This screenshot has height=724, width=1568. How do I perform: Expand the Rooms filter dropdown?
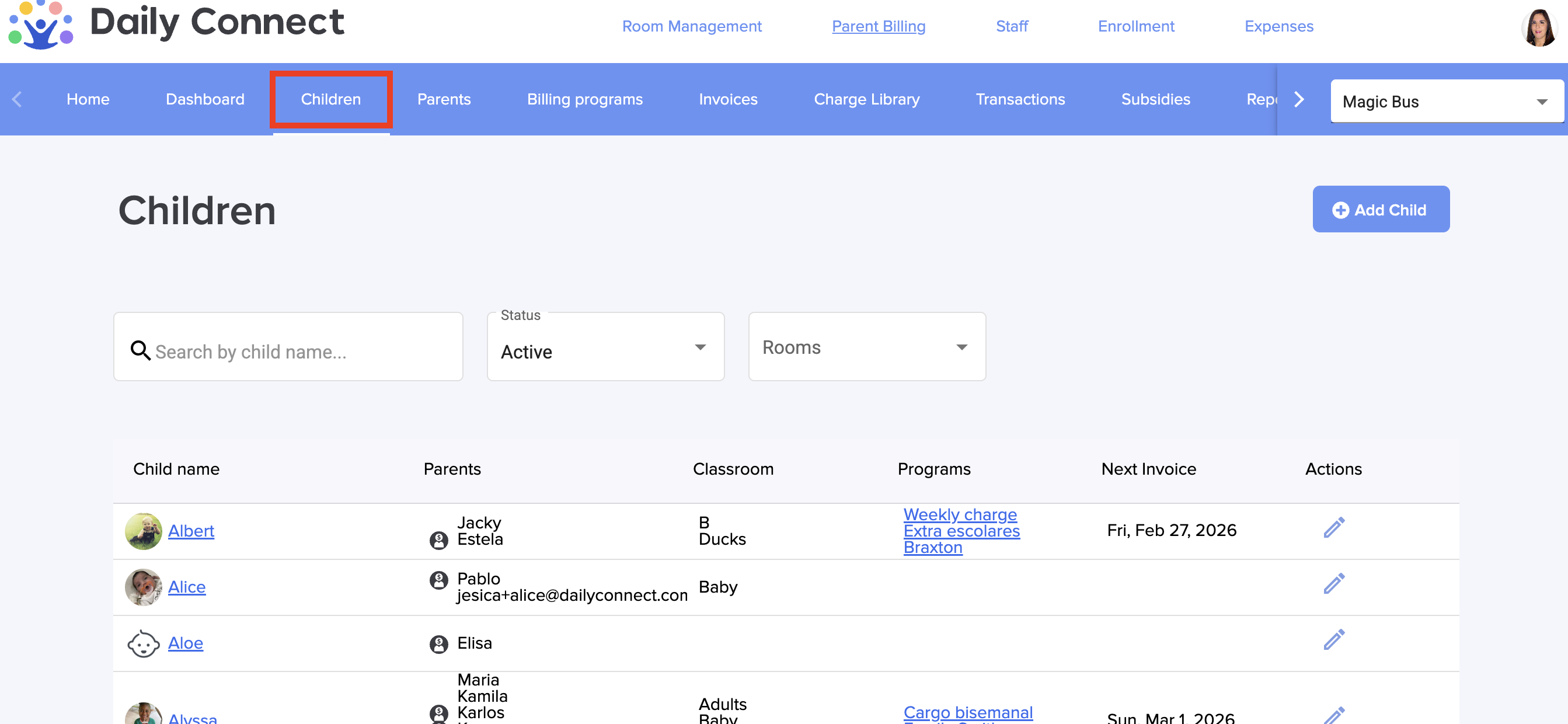pyautogui.click(x=866, y=347)
